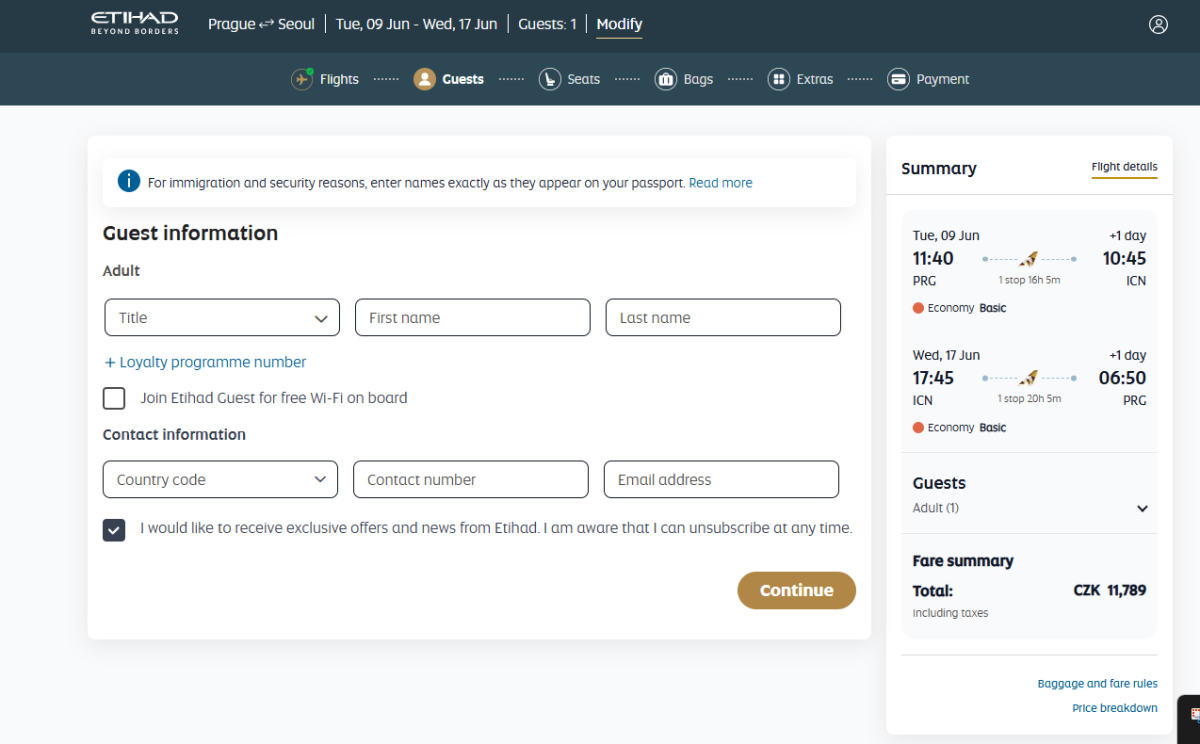
Task: Expand the Guests Adult (1) section
Action: click(1142, 508)
